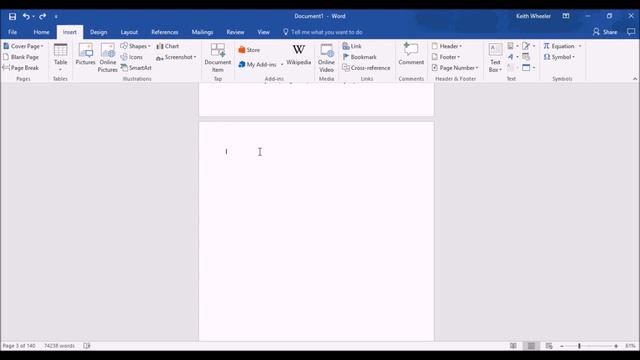Open Online Pictures in Illustrations

(108, 58)
